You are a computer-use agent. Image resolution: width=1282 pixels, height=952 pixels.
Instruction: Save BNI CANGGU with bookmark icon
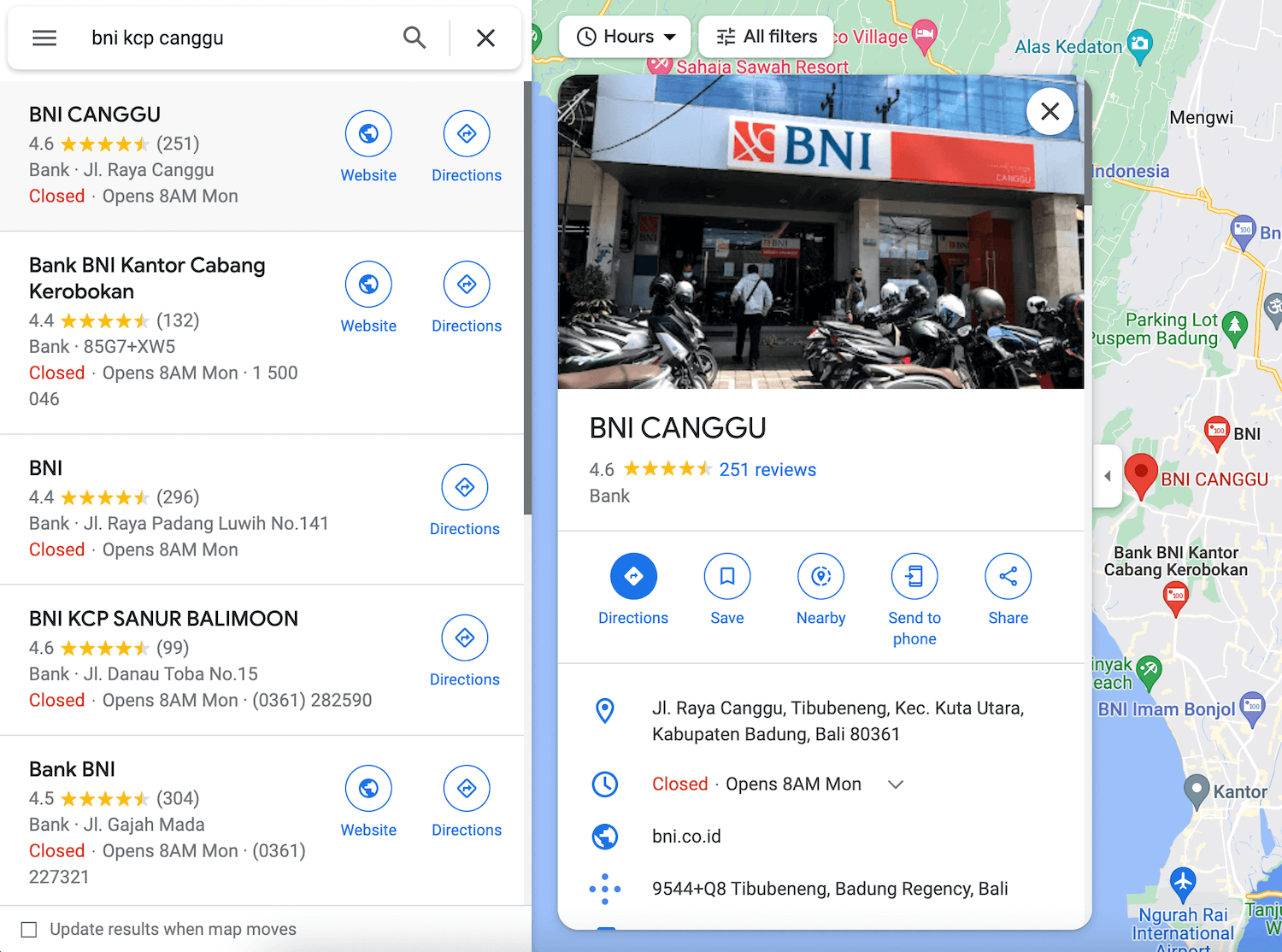pos(727,577)
